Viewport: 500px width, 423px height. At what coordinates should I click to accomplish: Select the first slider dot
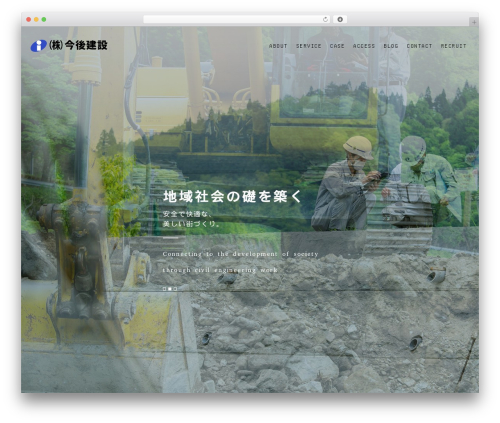(x=164, y=289)
